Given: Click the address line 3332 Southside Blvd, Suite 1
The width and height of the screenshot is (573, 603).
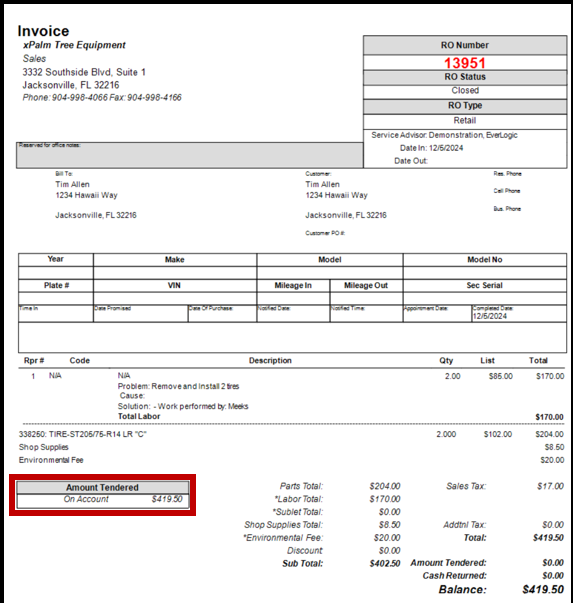Looking at the screenshot, I should click(x=84, y=72).
